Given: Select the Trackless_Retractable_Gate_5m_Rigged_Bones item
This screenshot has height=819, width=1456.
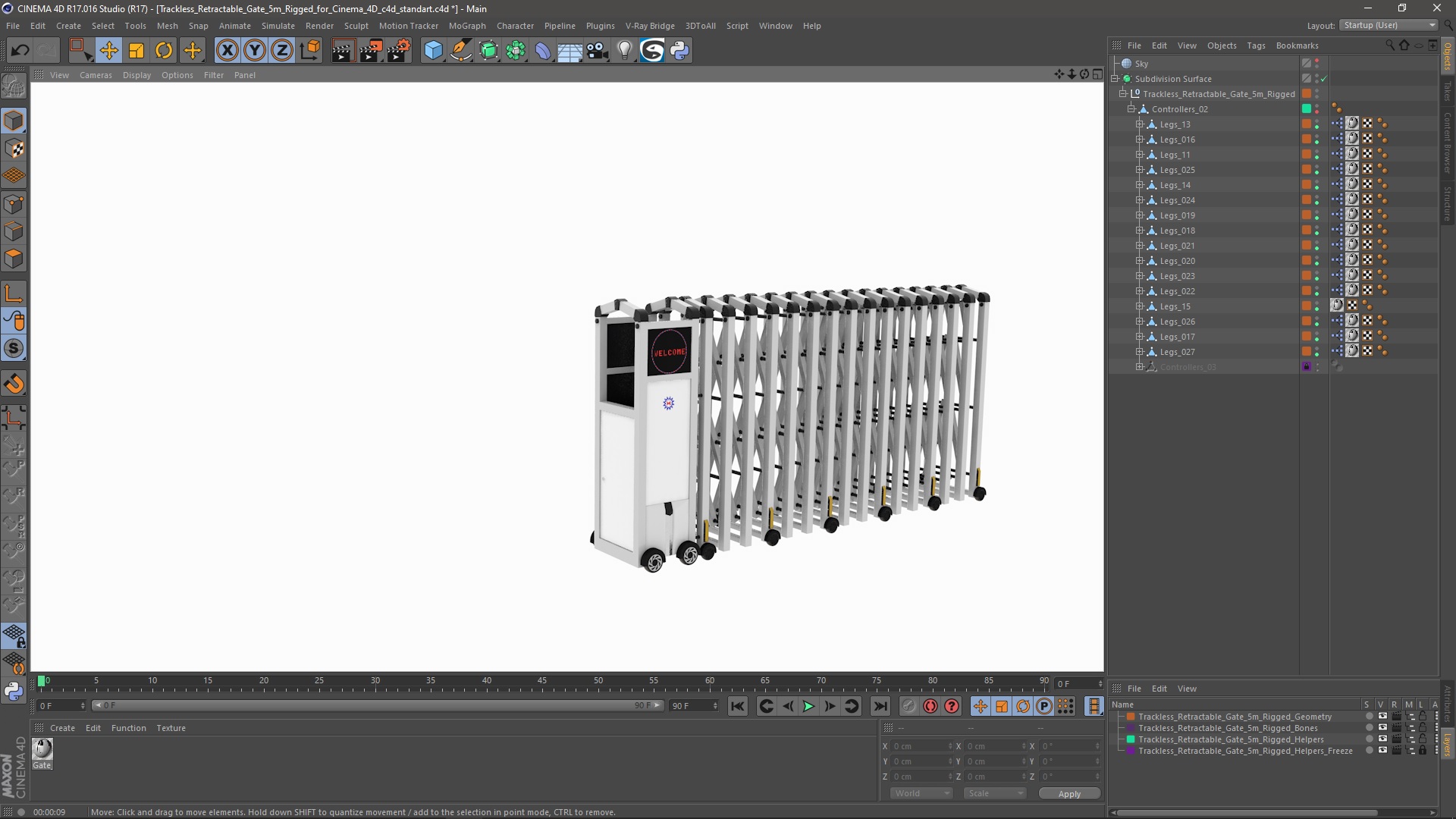Looking at the screenshot, I should point(1229,727).
